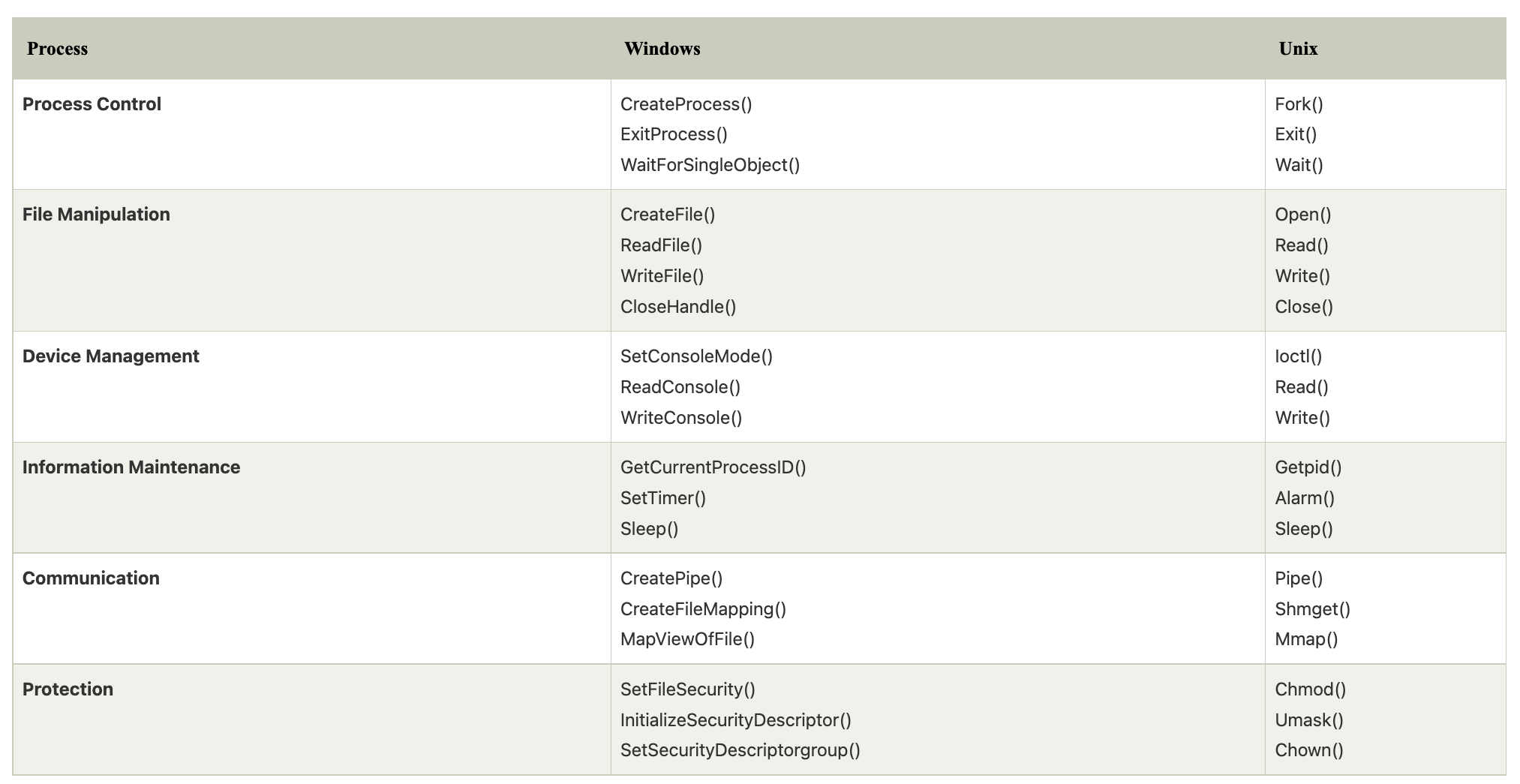Select the Communication row label

(x=91, y=578)
